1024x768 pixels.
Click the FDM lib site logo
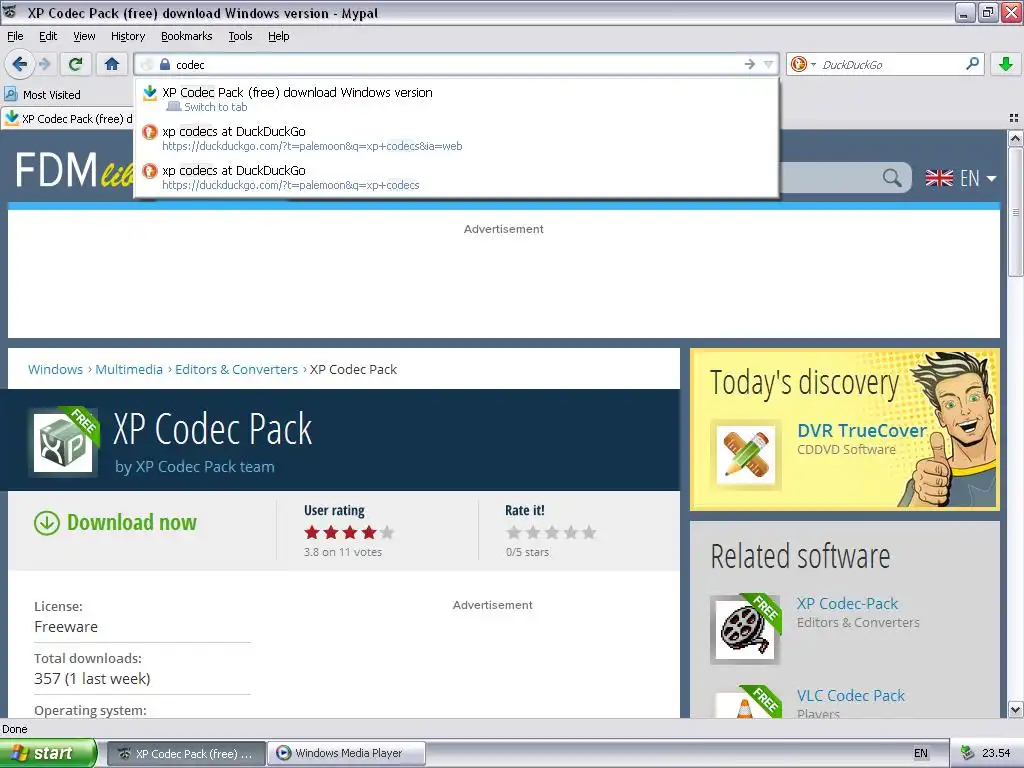pos(74,171)
